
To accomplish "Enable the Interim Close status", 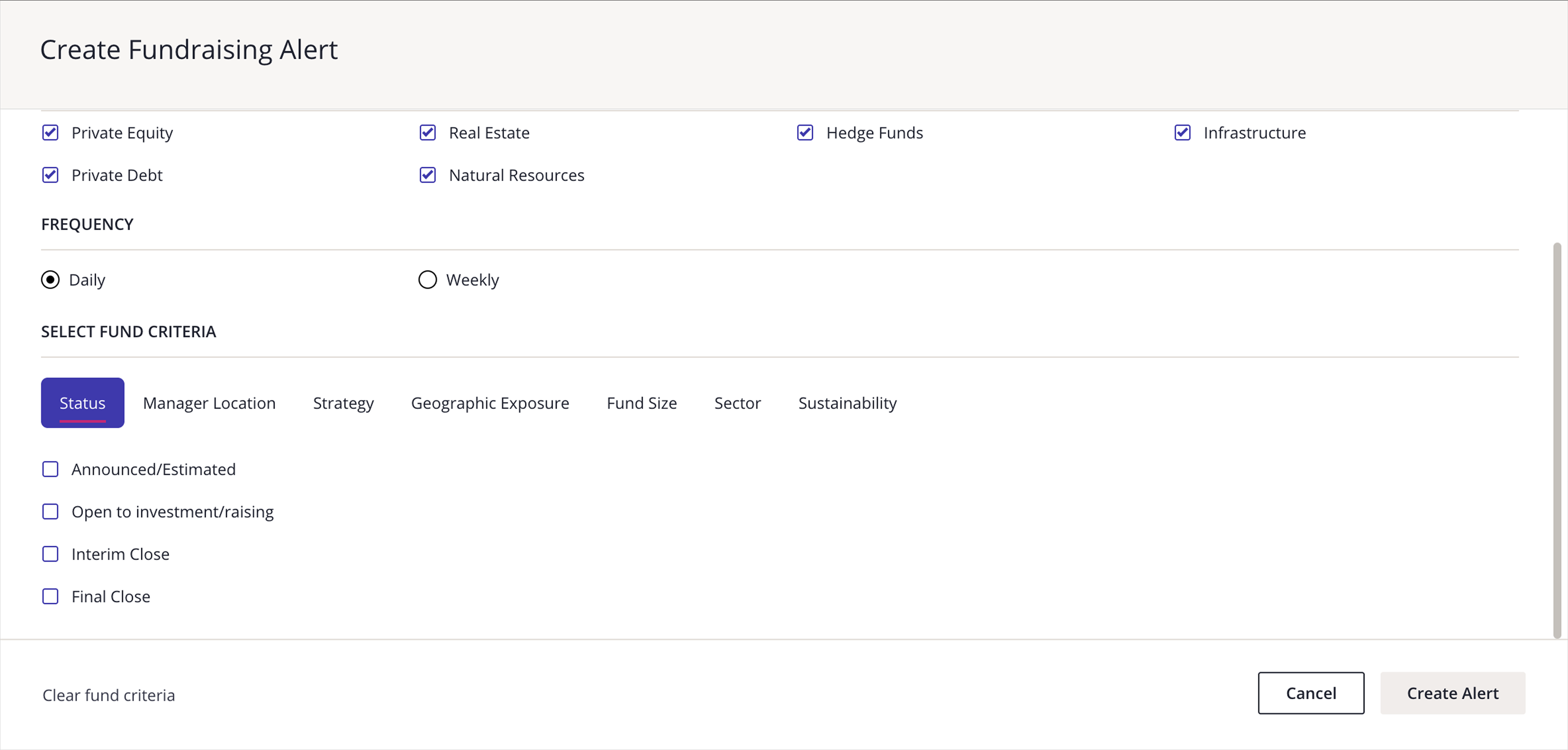I will point(50,554).
